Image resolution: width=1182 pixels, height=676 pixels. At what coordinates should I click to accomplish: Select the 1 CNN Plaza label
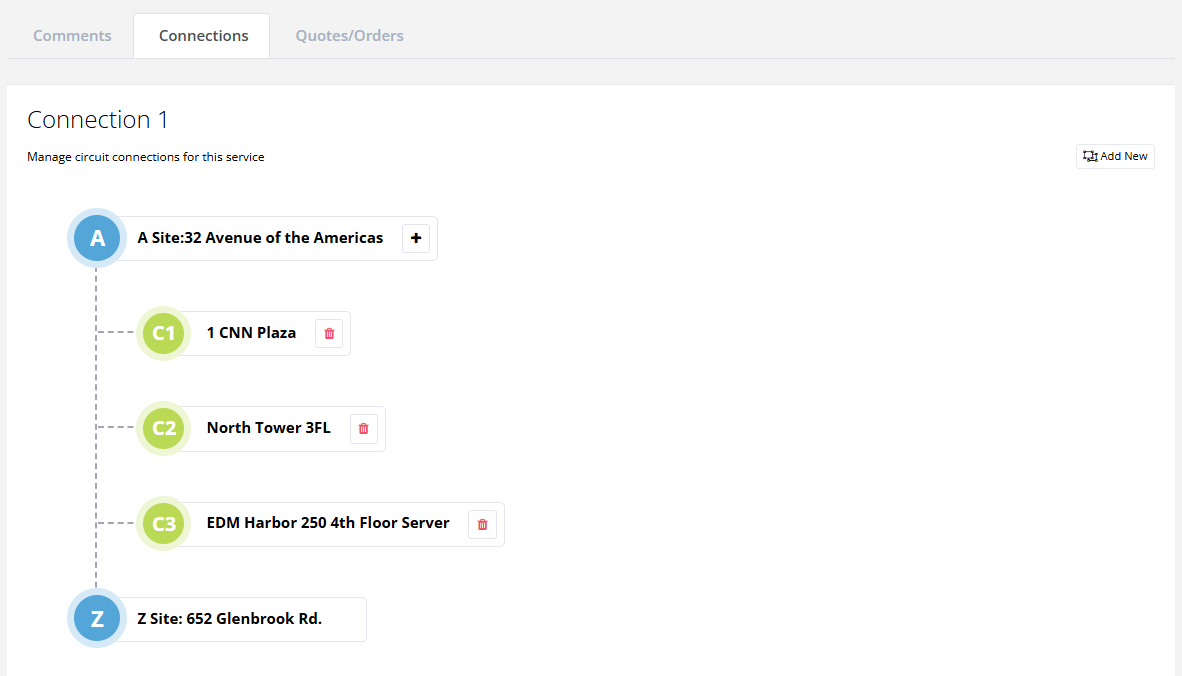(251, 333)
